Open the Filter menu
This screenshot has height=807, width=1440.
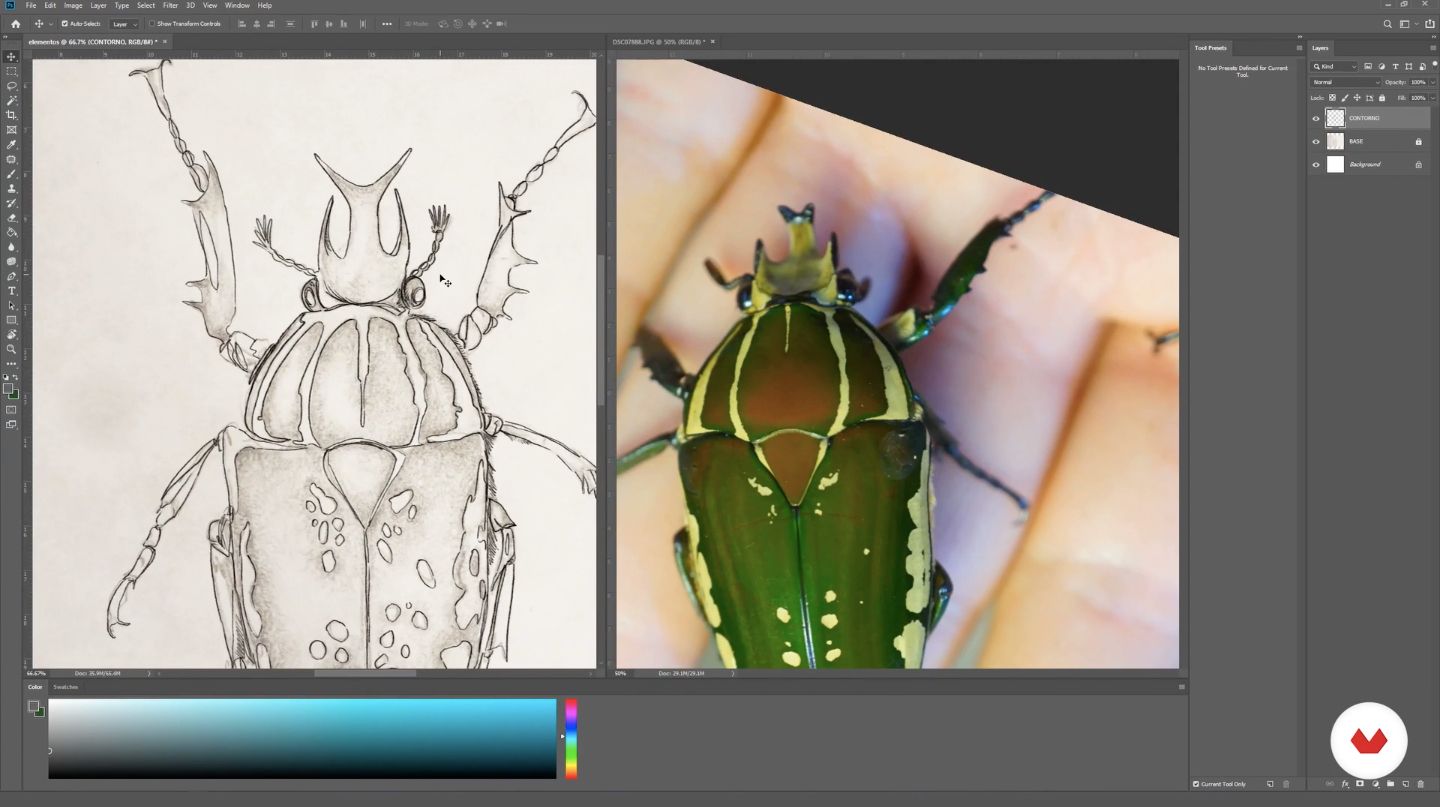170,5
